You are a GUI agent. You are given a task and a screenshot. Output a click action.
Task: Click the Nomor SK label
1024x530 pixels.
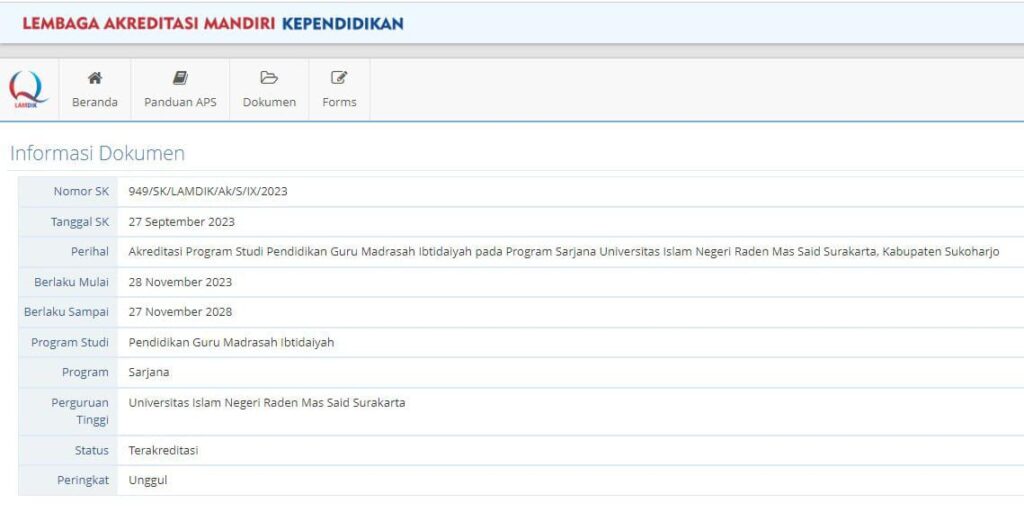81,191
